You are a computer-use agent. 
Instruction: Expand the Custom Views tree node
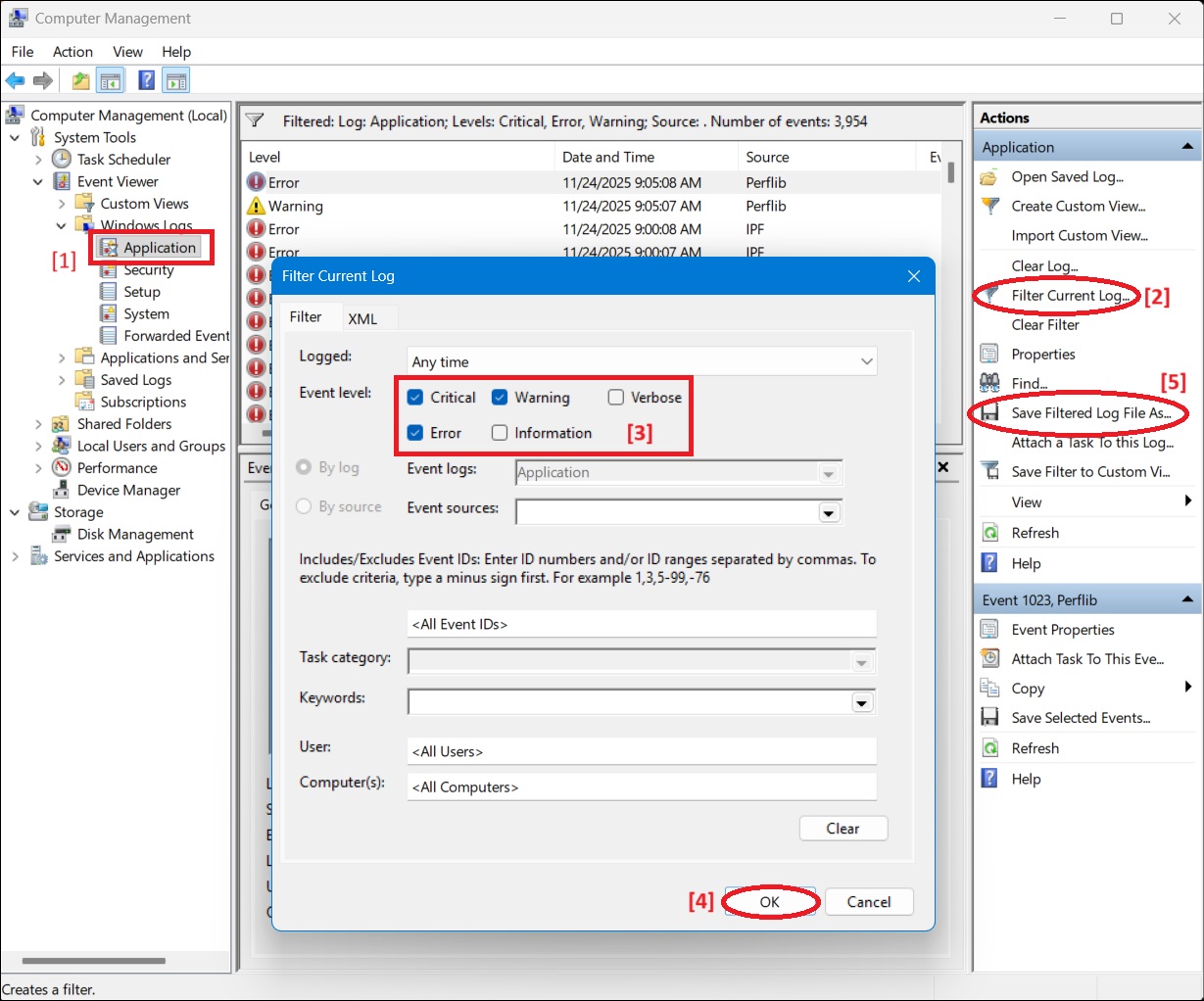pyautogui.click(x=62, y=204)
